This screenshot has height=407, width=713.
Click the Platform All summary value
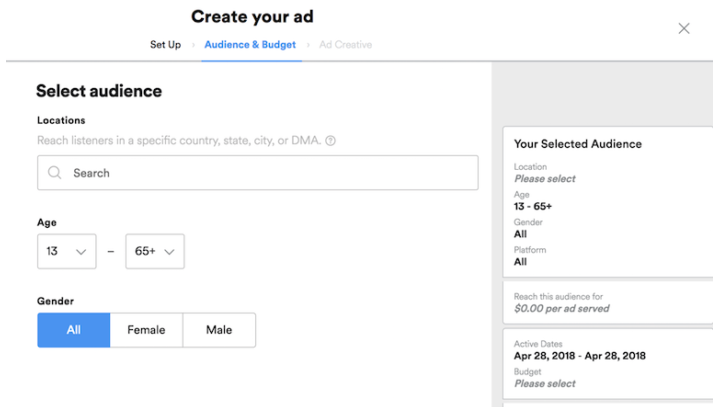pos(520,262)
